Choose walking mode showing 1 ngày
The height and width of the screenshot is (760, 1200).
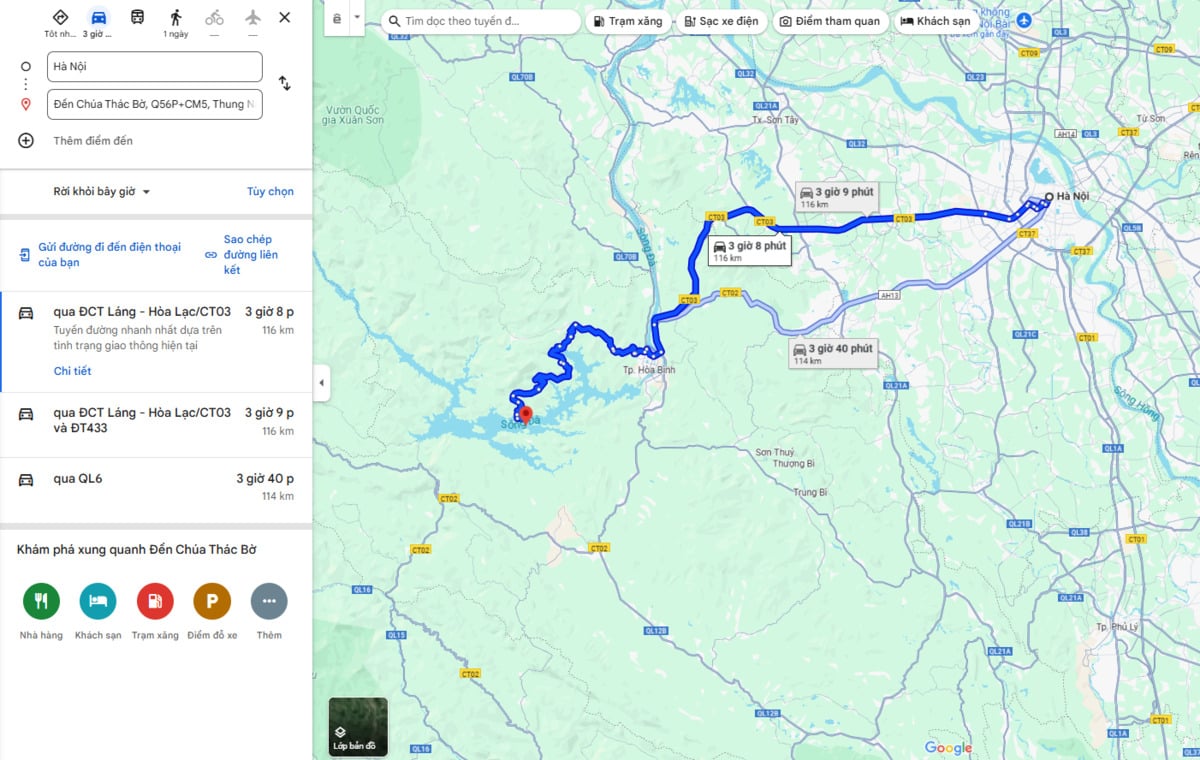(x=176, y=17)
